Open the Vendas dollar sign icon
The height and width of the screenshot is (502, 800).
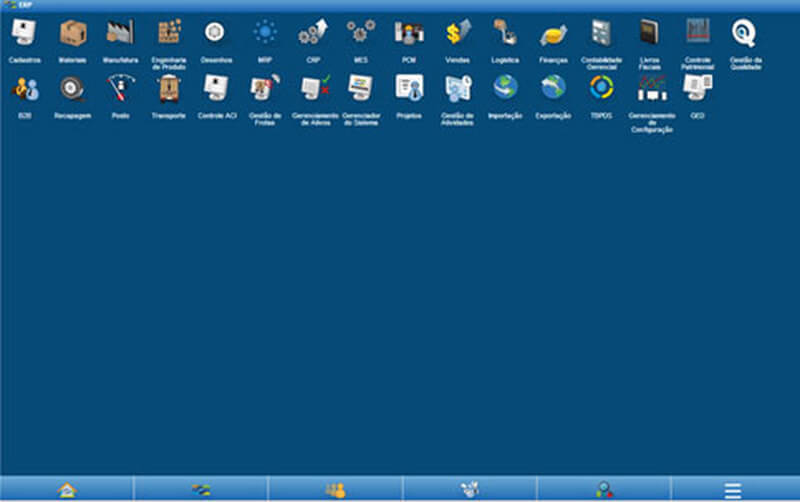(x=458, y=33)
